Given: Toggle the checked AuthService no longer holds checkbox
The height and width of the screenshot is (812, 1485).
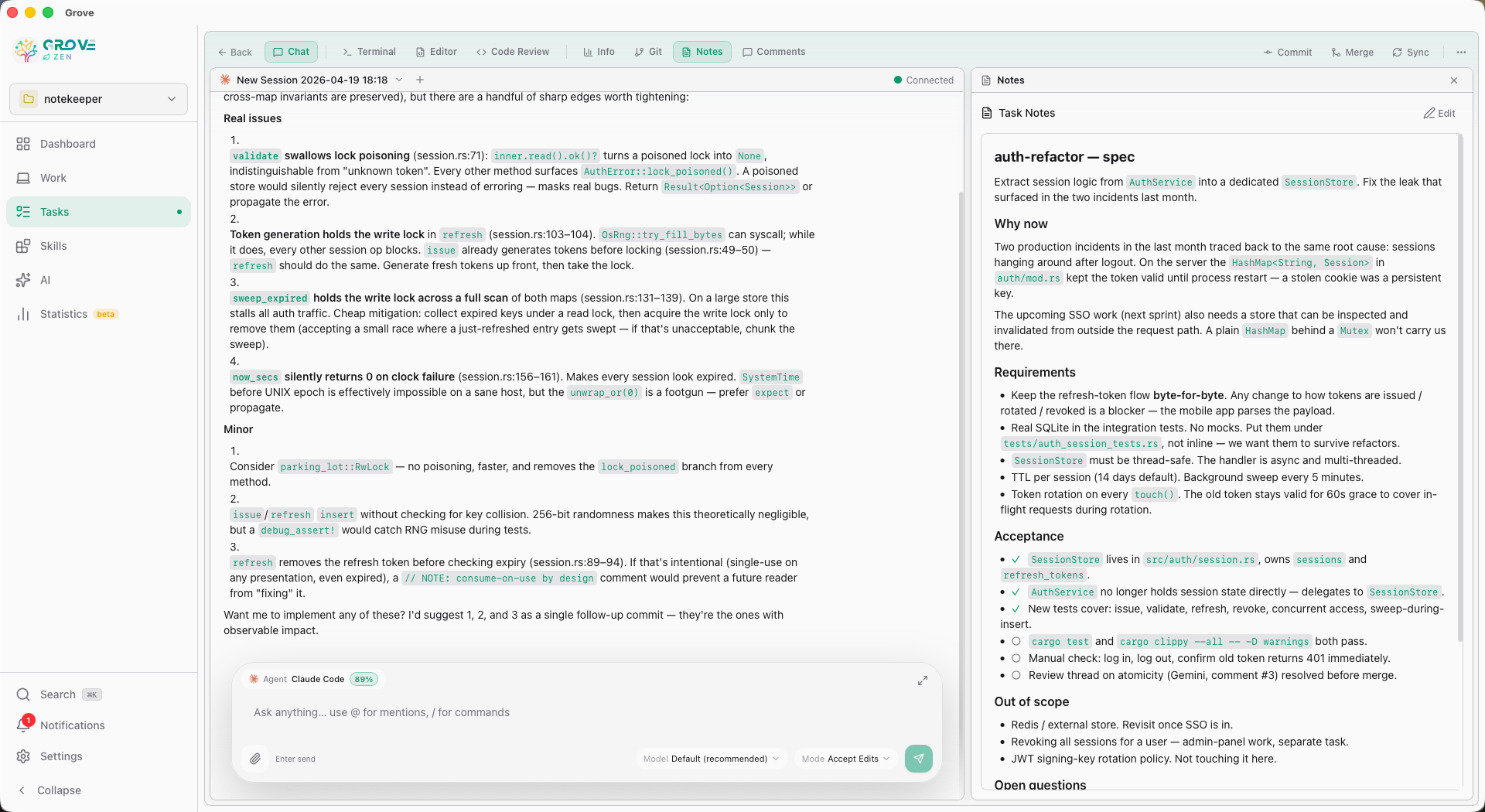Looking at the screenshot, I should (x=1016, y=592).
